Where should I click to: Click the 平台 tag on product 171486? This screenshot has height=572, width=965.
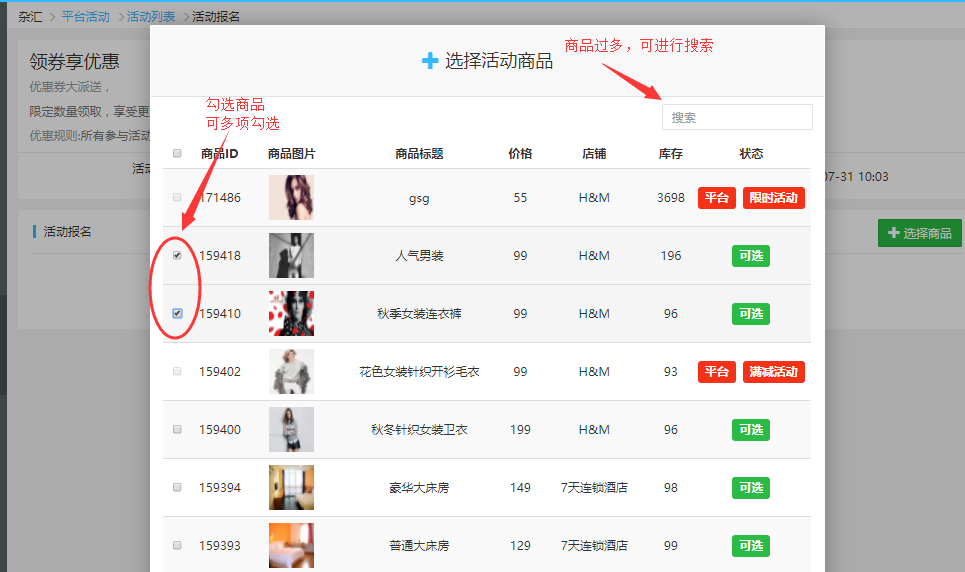pyautogui.click(x=716, y=198)
